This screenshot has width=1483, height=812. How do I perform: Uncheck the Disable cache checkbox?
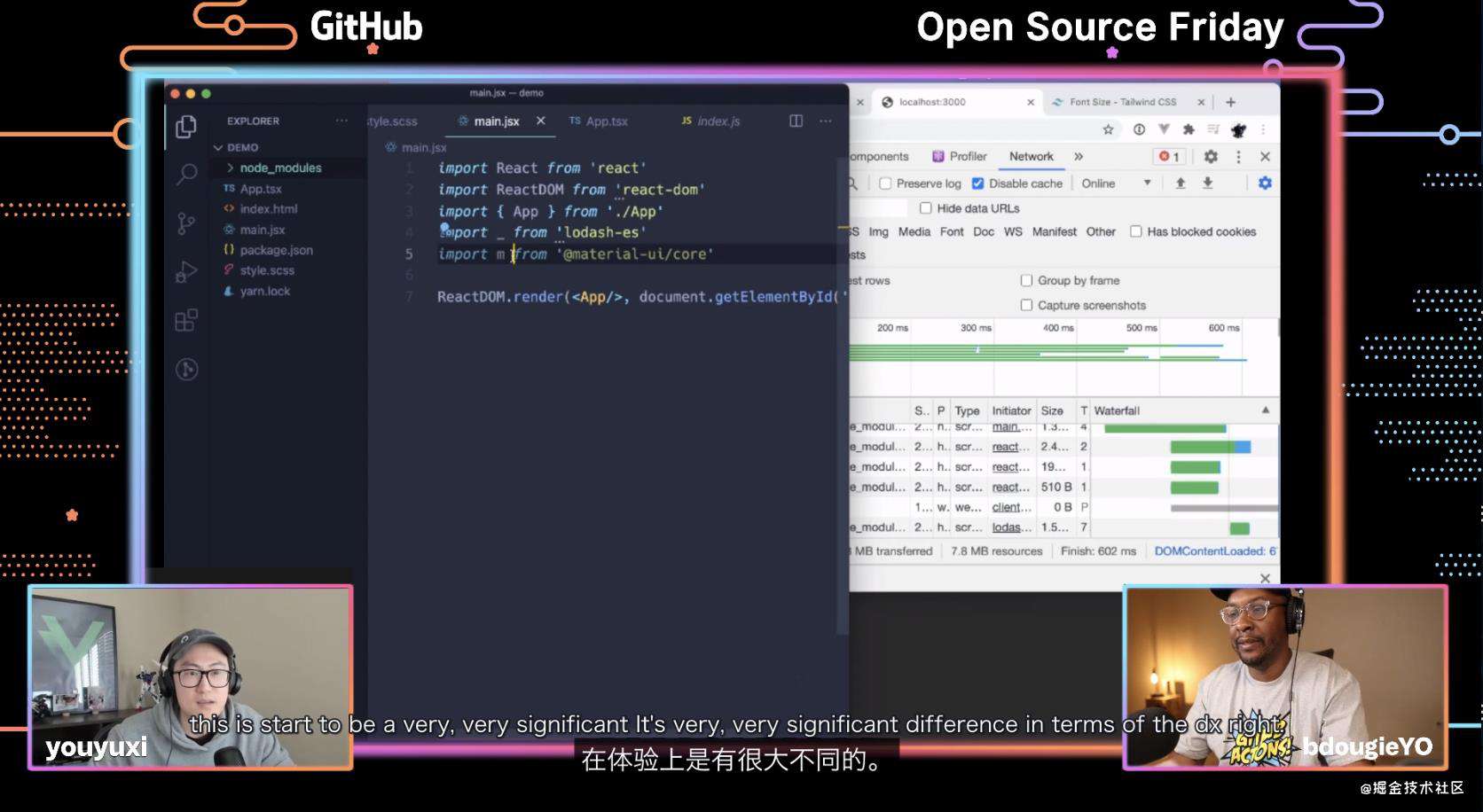pos(977,183)
